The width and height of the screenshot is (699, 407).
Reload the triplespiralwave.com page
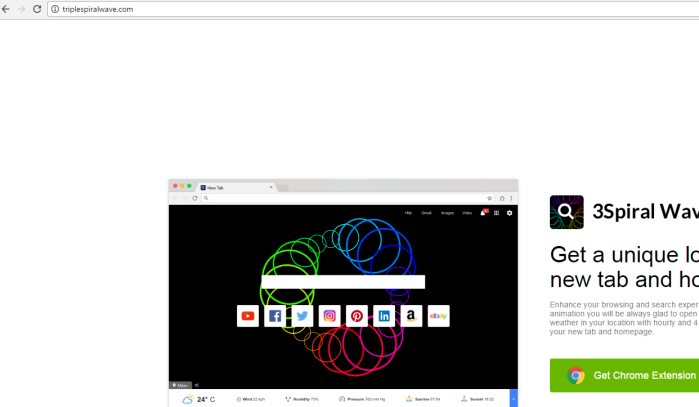[37, 9]
